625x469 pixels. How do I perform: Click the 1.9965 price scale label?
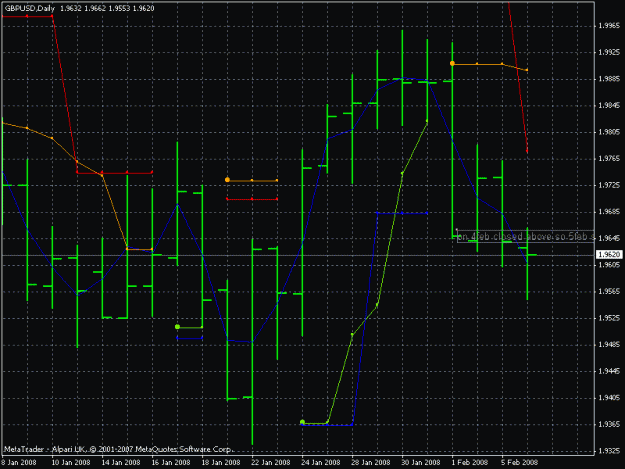click(x=609, y=26)
